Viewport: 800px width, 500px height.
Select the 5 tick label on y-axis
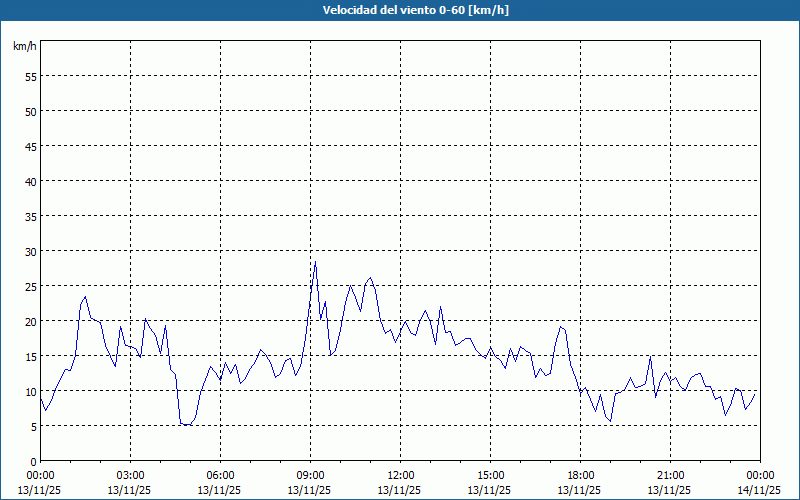[x=33, y=426]
